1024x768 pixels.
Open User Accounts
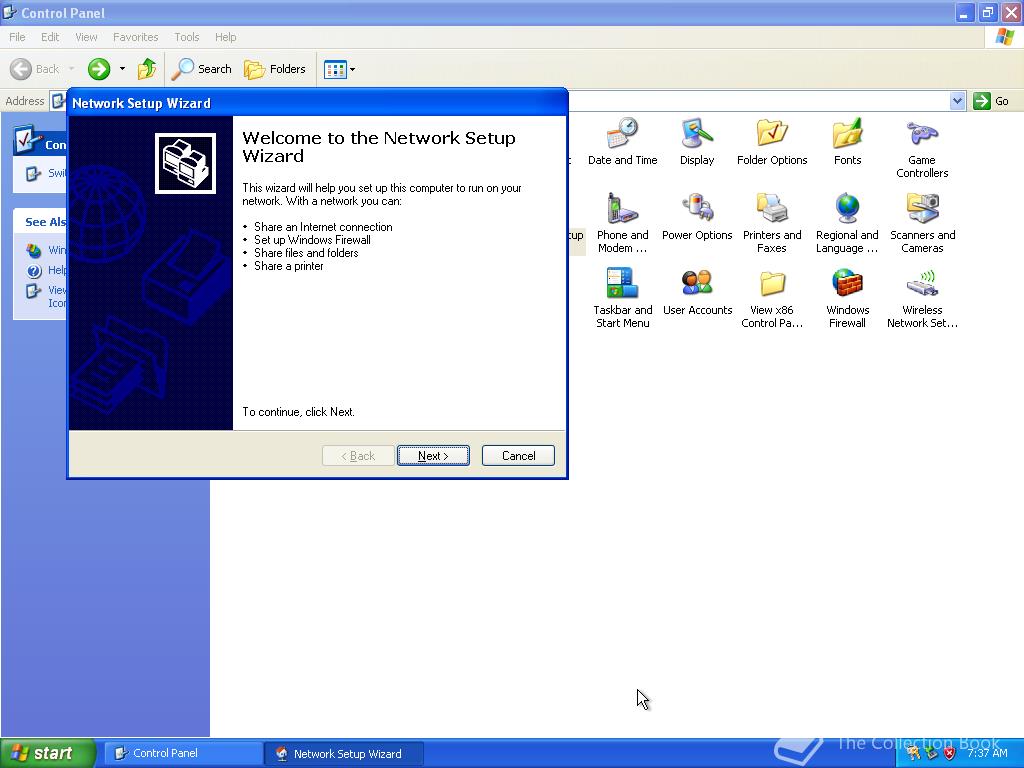click(697, 288)
